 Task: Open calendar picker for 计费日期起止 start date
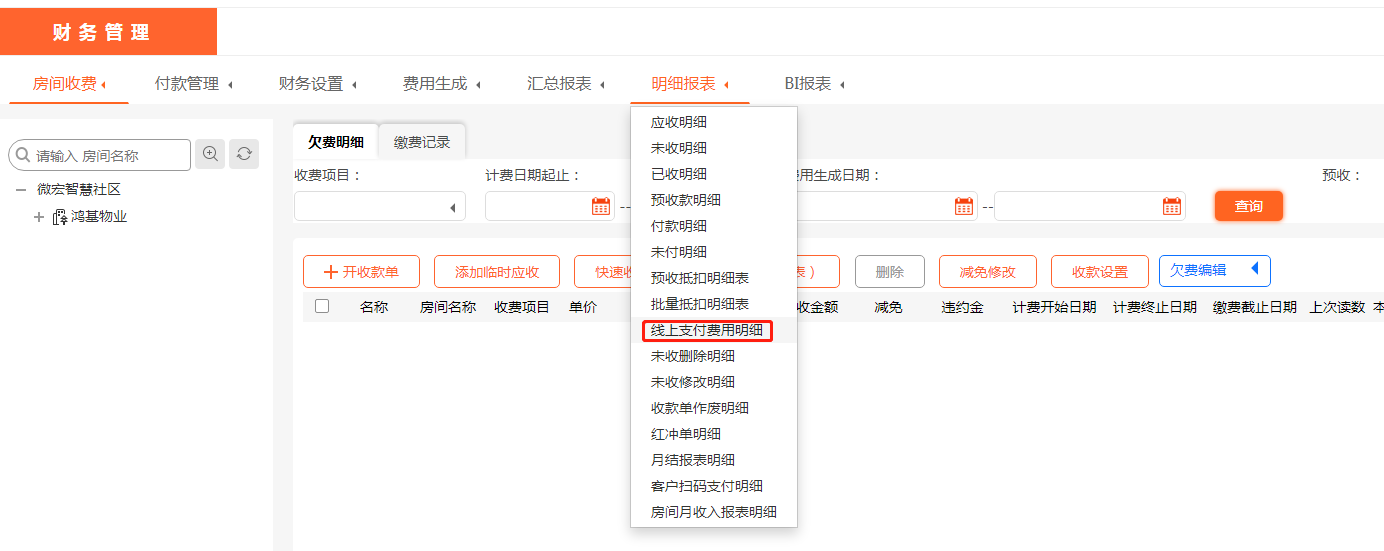click(x=600, y=206)
